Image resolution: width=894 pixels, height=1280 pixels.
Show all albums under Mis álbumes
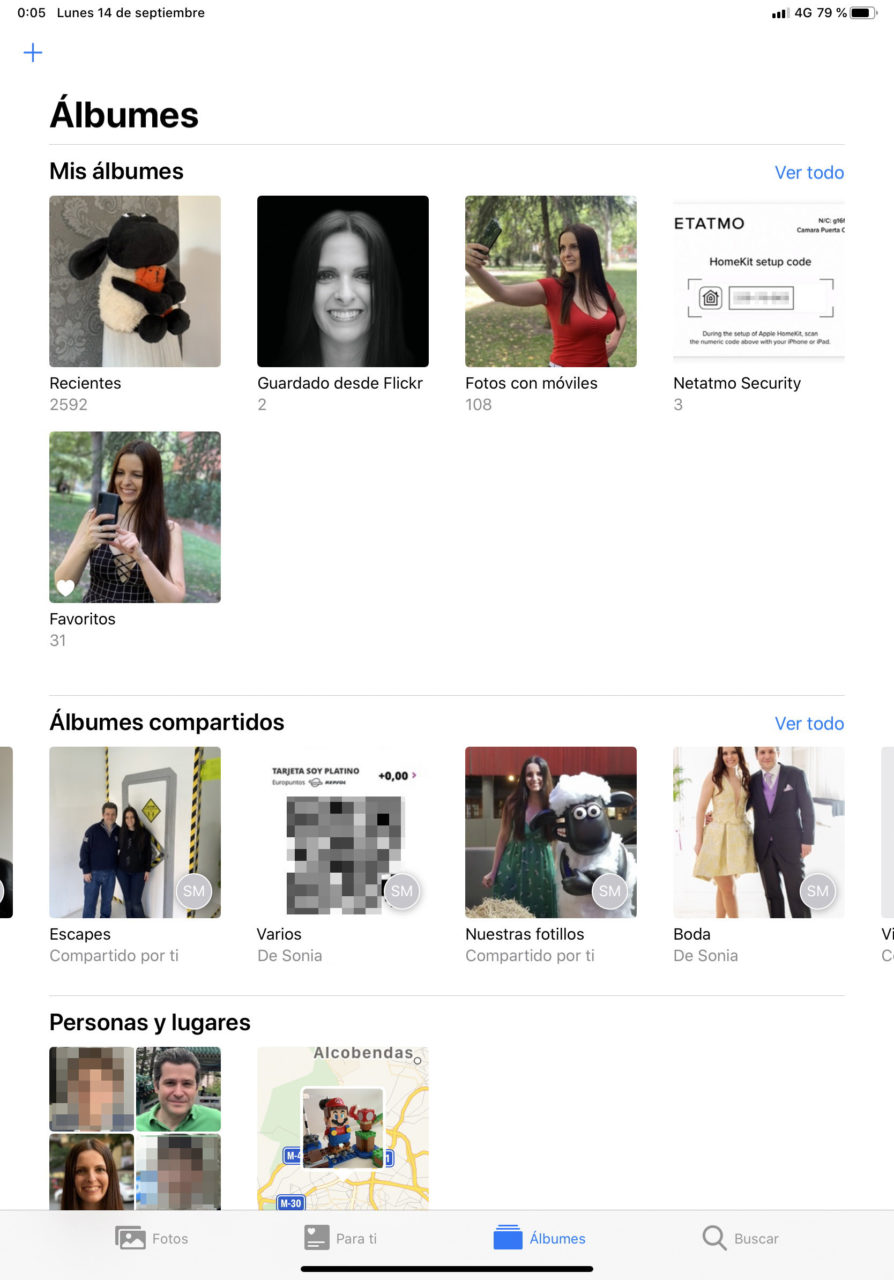click(809, 172)
